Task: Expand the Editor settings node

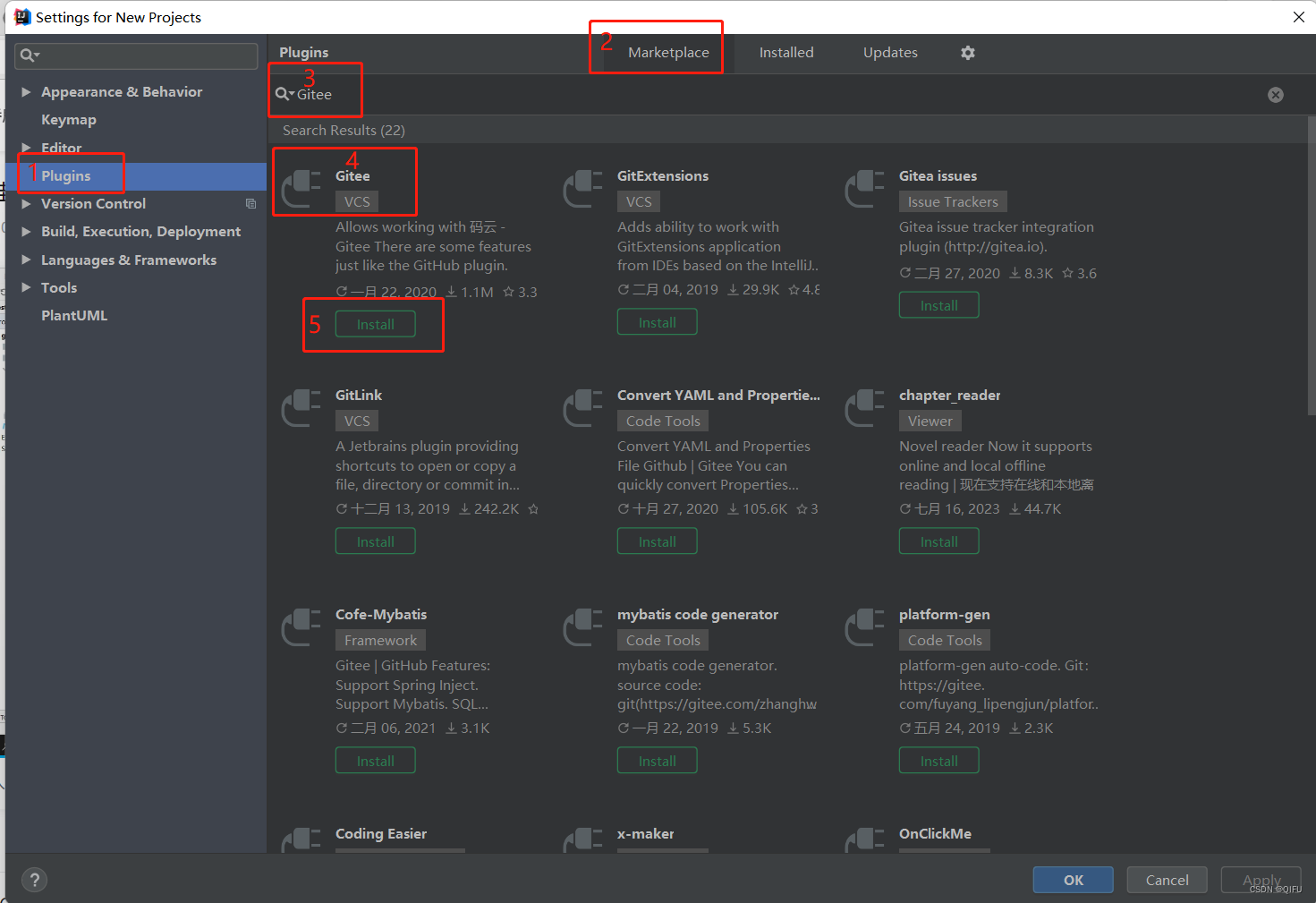Action: tap(26, 148)
